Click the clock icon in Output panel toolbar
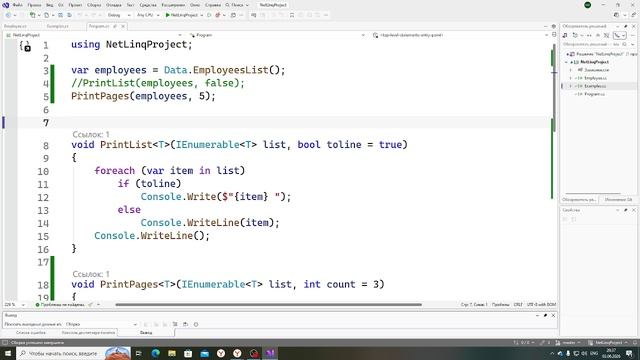640x360 pixels. pos(196,324)
